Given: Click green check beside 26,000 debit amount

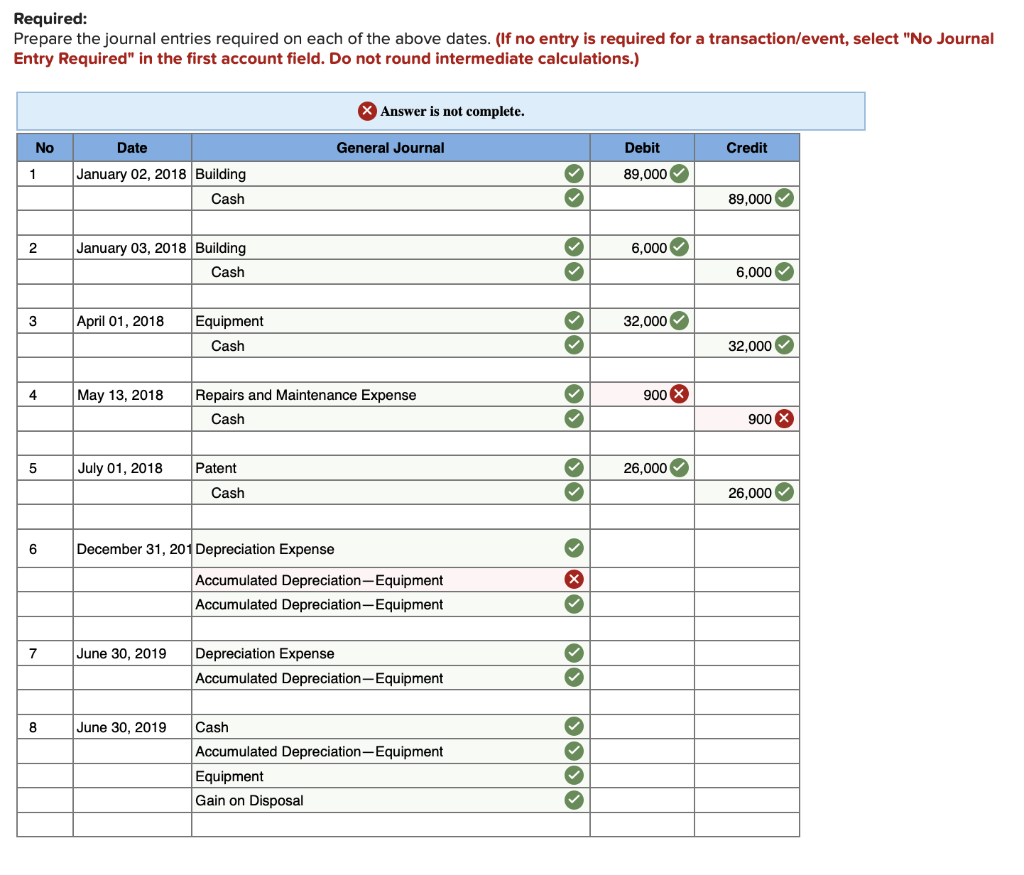Looking at the screenshot, I should coord(679,468).
